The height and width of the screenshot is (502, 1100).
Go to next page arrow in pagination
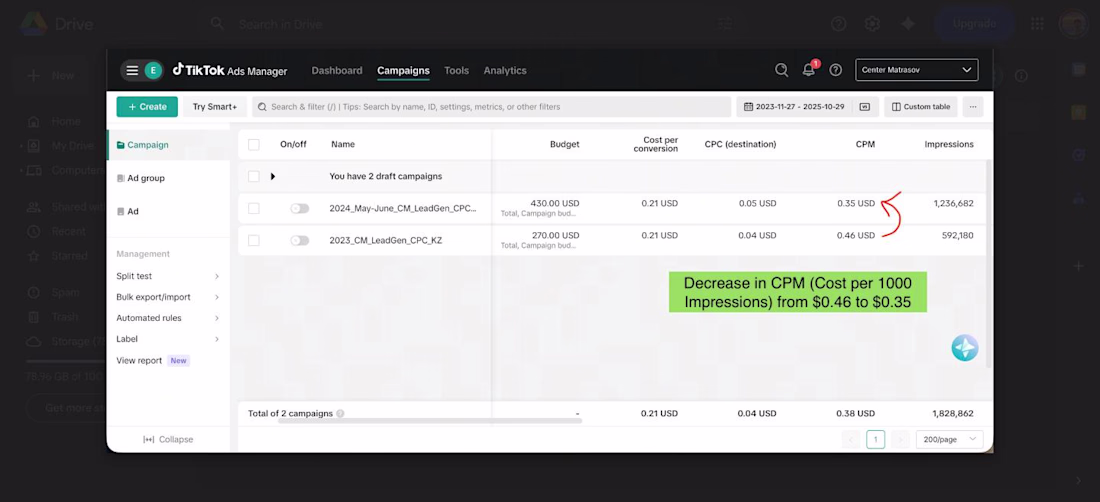[x=900, y=440]
